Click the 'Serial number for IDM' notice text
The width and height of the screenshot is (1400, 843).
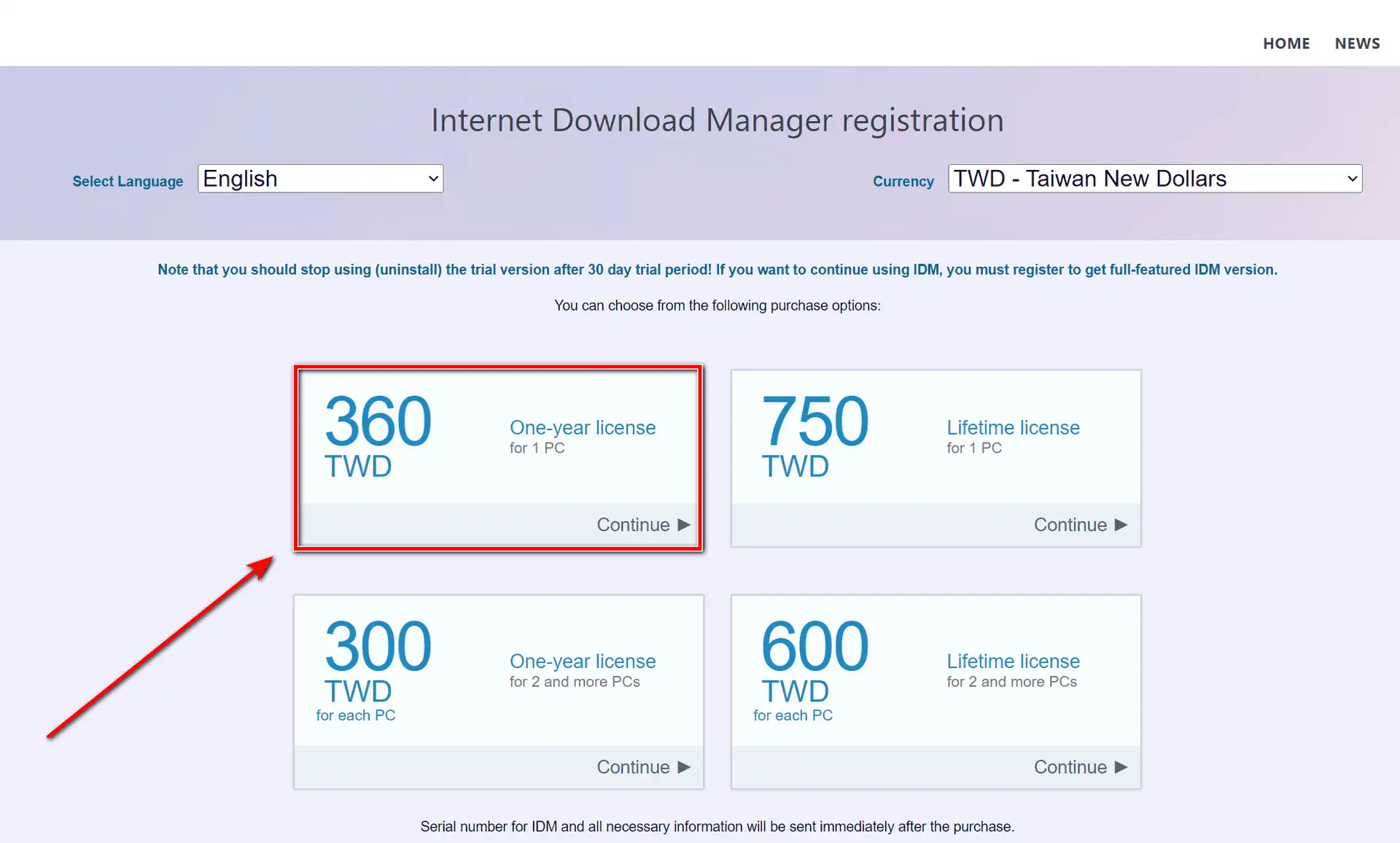pyautogui.click(x=717, y=827)
